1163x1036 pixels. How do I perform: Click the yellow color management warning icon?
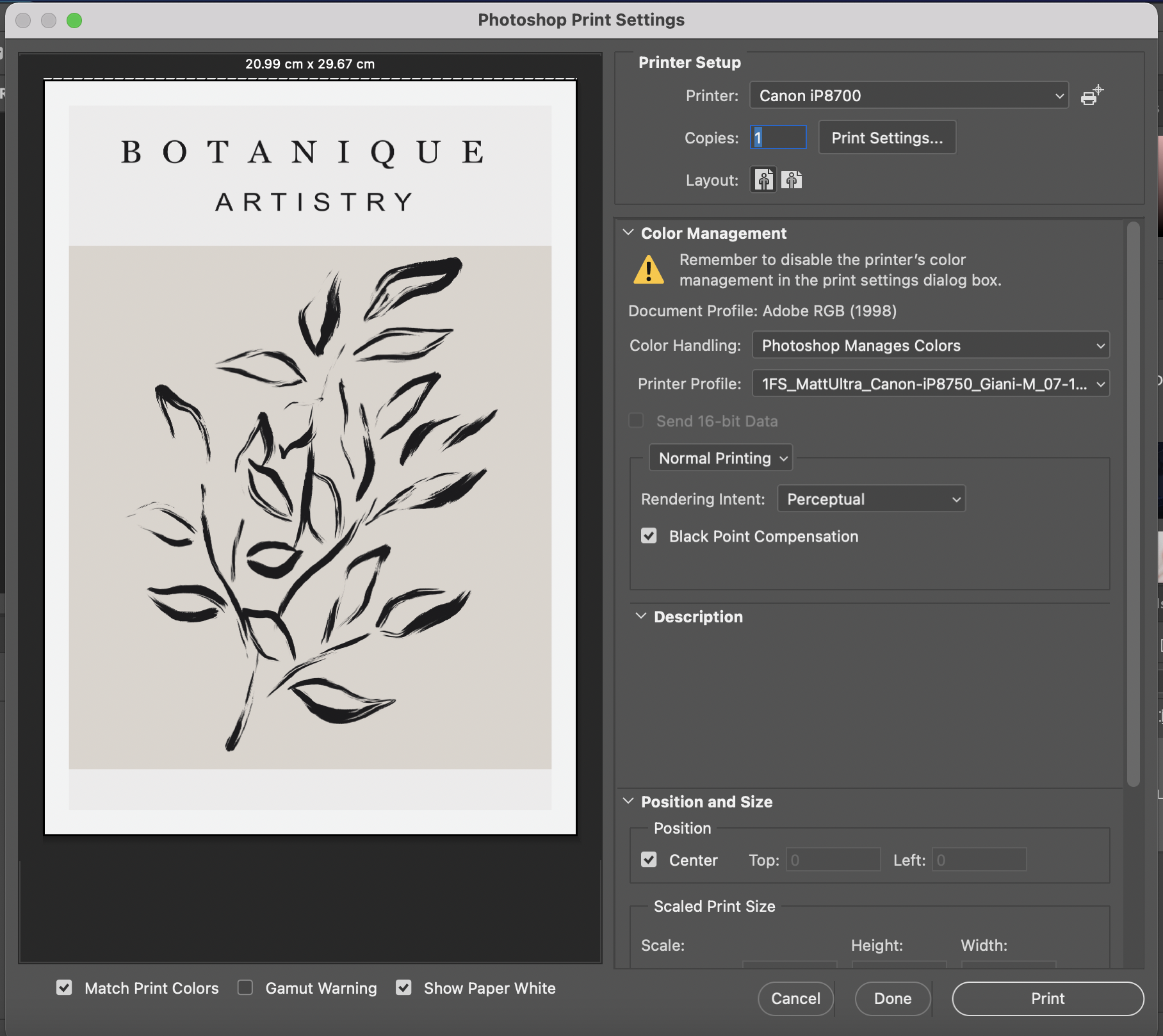tap(649, 270)
